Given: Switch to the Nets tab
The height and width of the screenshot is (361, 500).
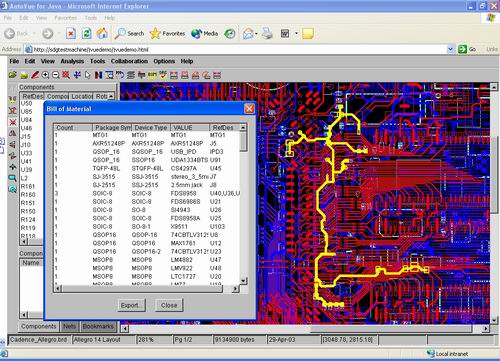Looking at the screenshot, I should [x=70, y=326].
